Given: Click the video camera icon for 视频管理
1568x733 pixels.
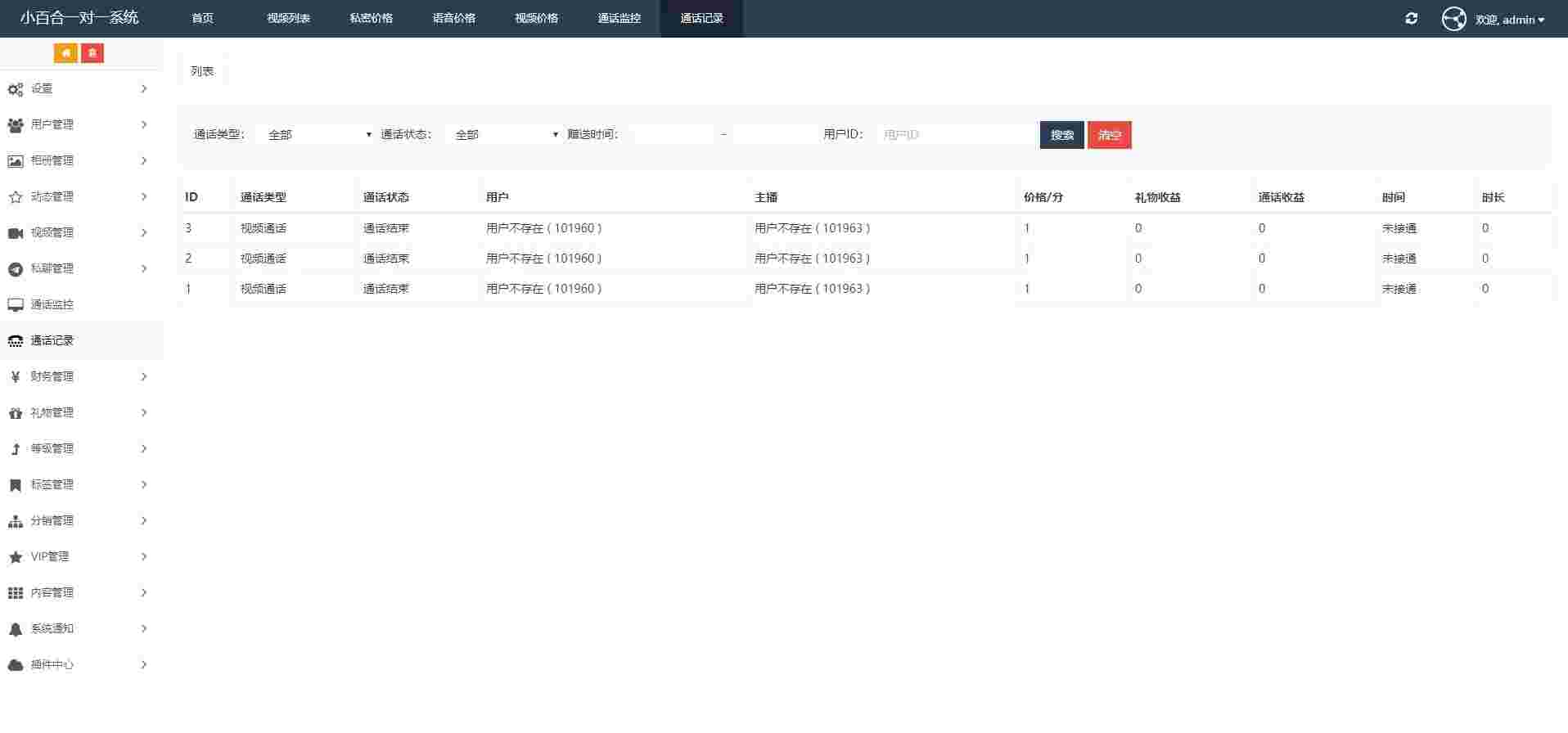Looking at the screenshot, I should (16, 233).
